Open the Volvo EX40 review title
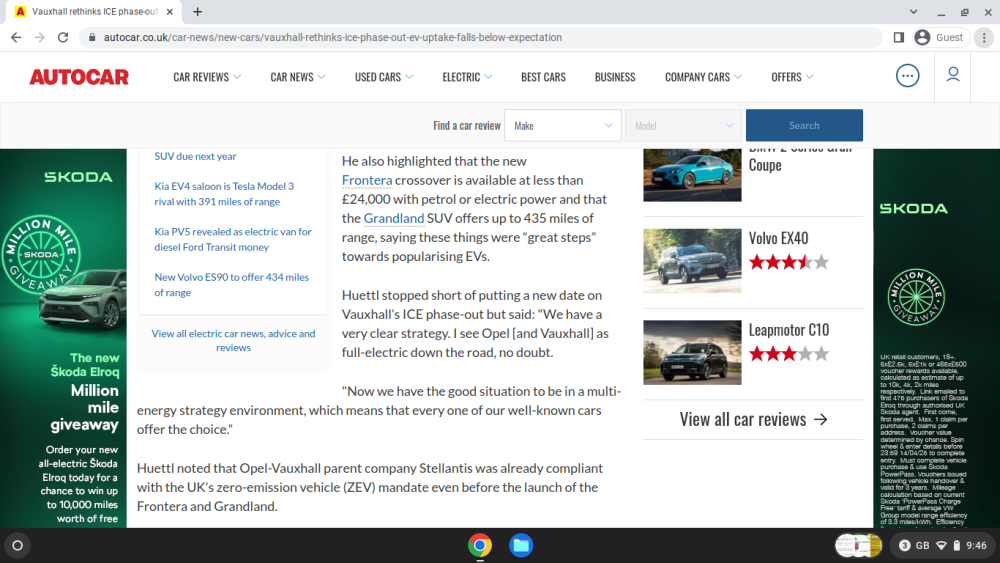1000x563 pixels. tap(778, 238)
